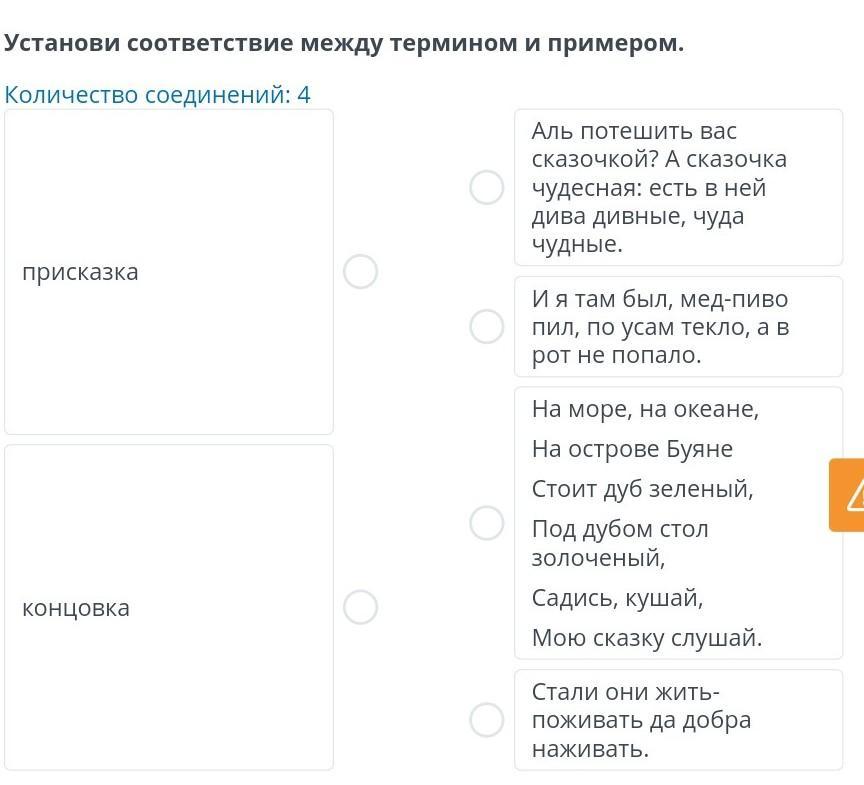
Task: Click the word 'присказка' text
Action: [80, 272]
